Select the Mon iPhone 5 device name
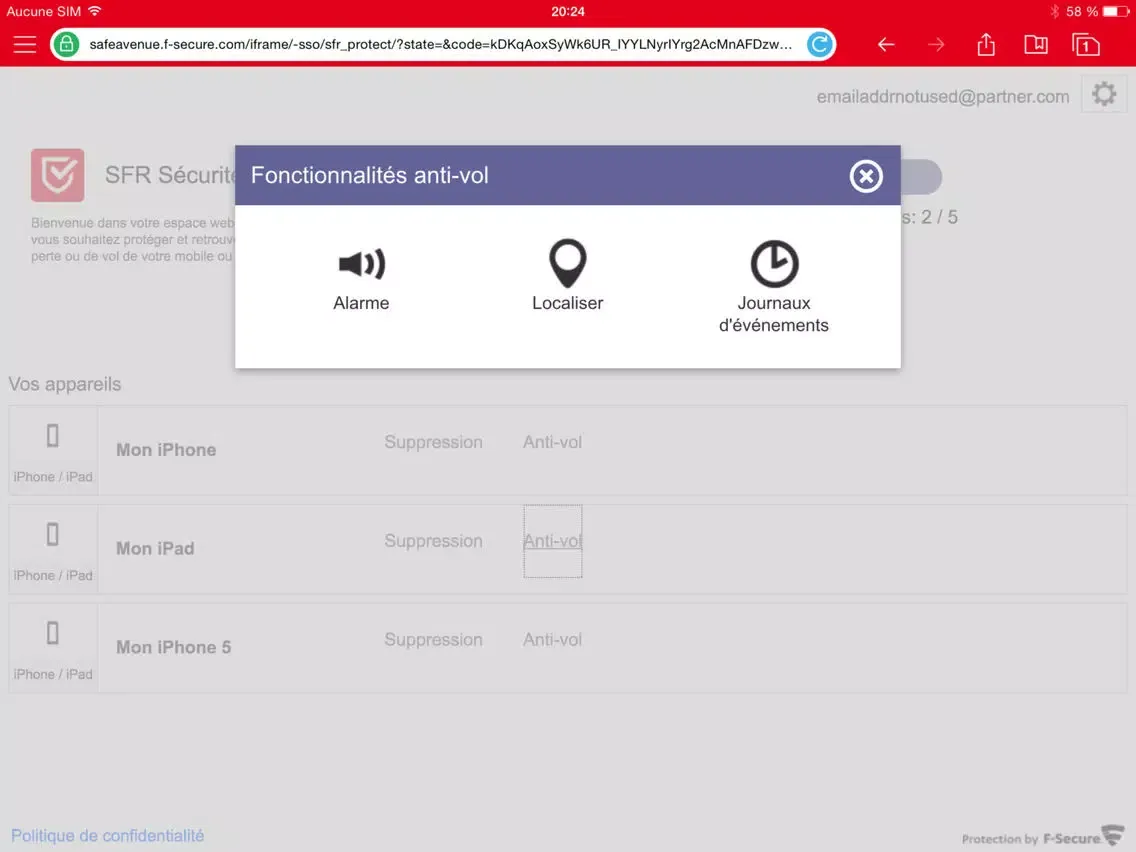 click(x=173, y=647)
